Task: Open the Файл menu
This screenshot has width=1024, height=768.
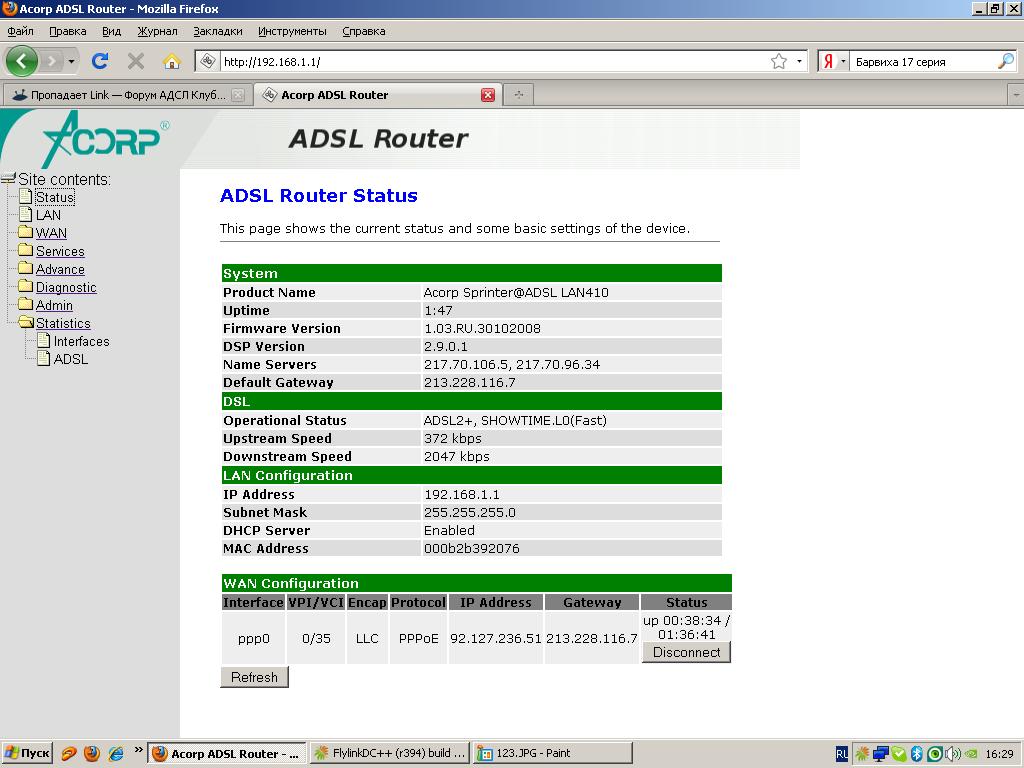Action: pos(20,31)
